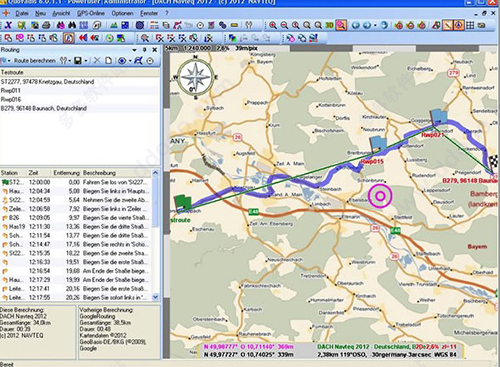Click the 1:240.000 scale indicator above map
Screen dimensions: 500x367
coord(198,48)
